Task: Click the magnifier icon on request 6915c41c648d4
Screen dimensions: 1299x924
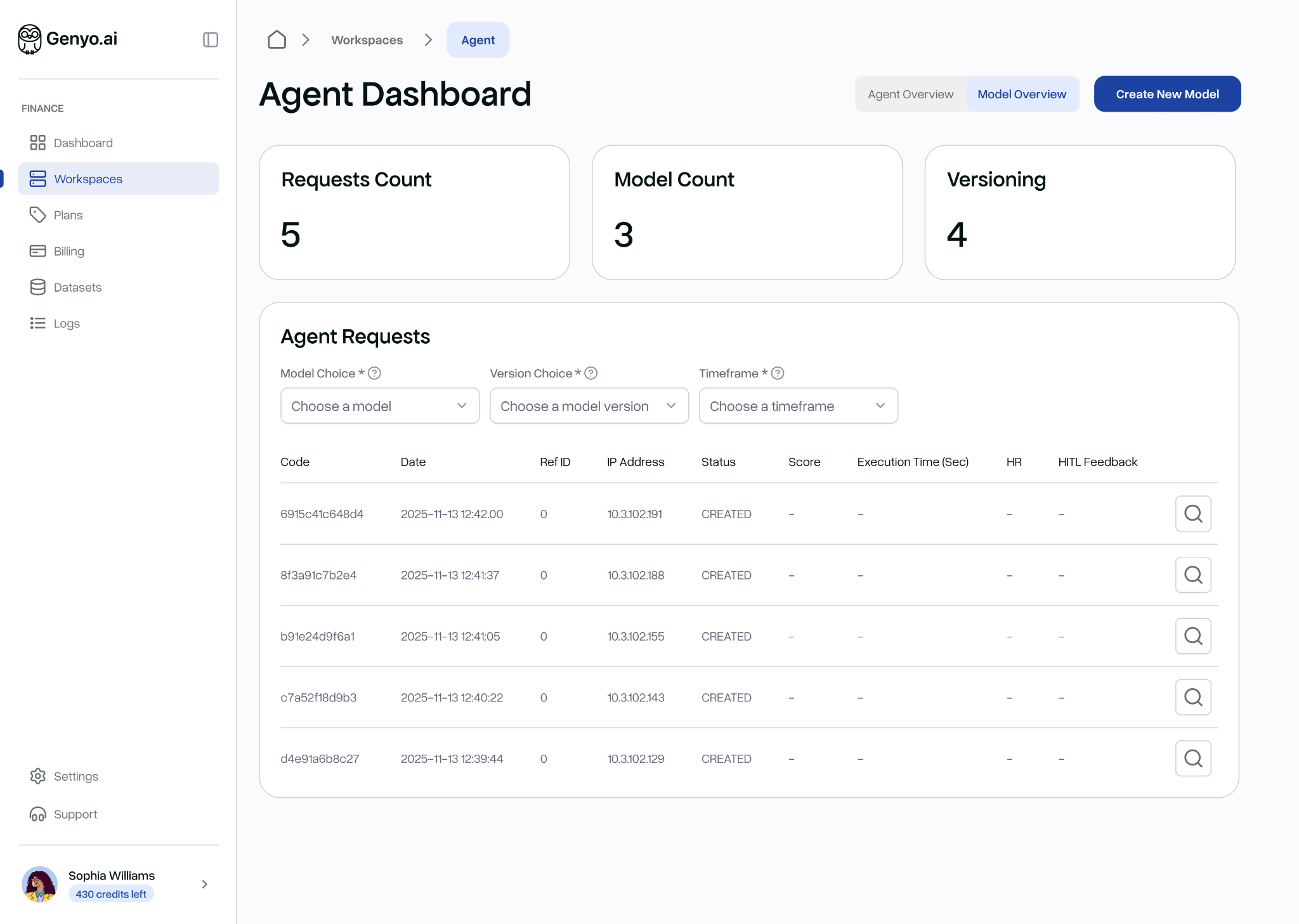Action: pos(1193,514)
